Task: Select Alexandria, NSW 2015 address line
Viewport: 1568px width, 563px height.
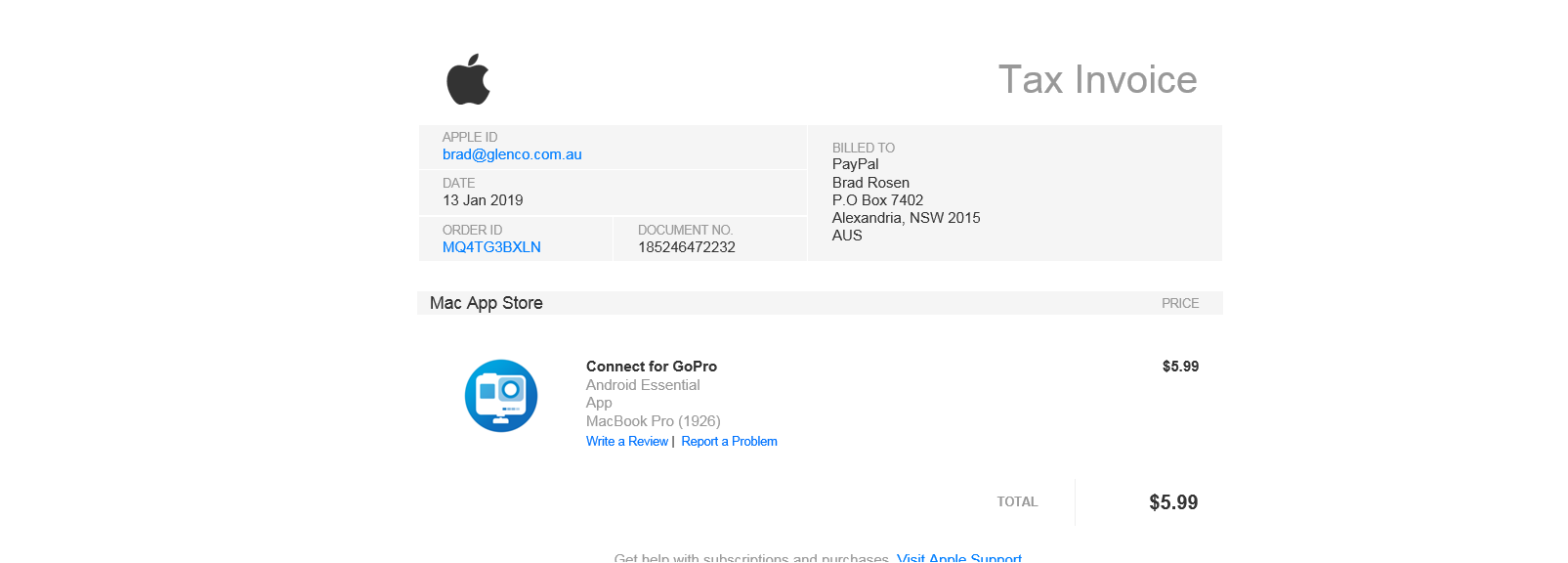Action: pyautogui.click(x=906, y=218)
